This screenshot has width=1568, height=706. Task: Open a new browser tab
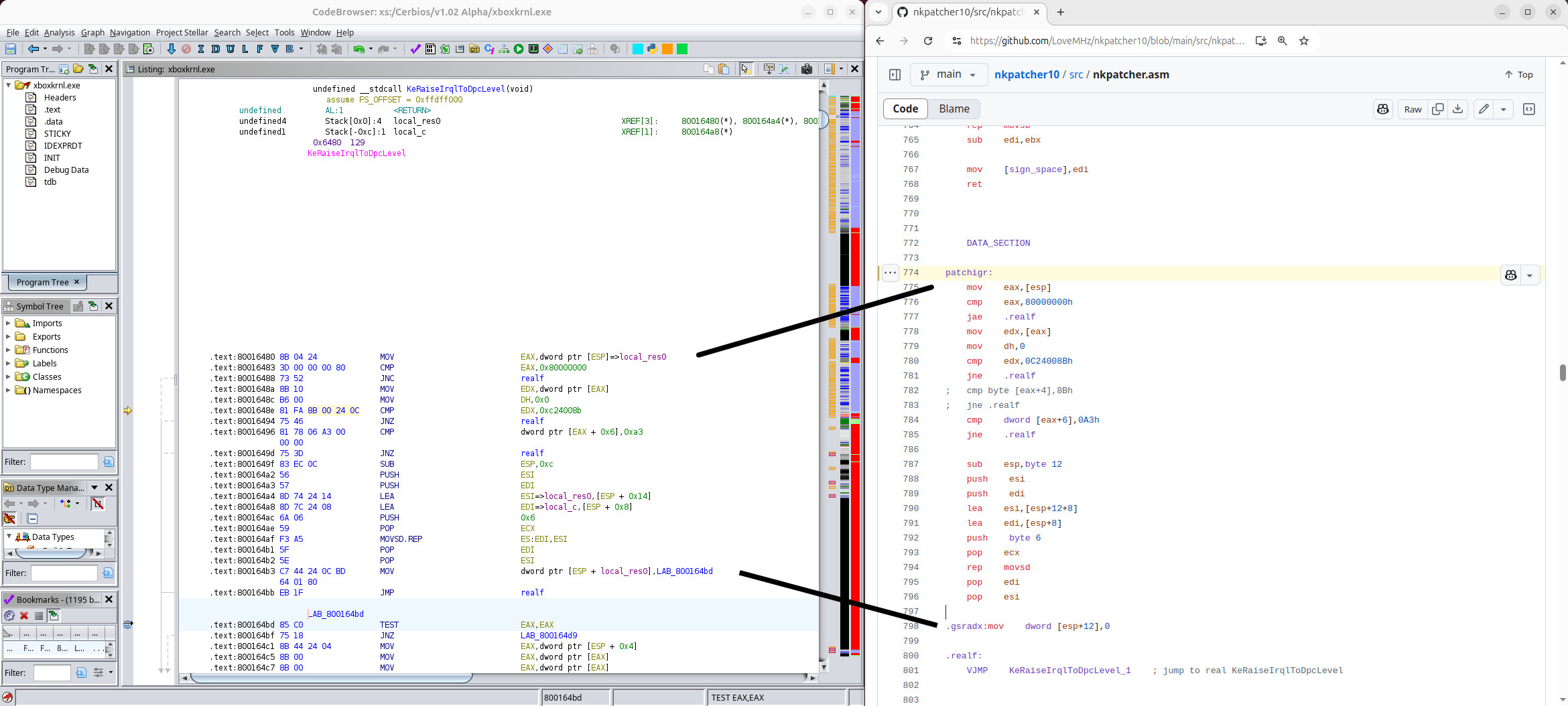click(x=1061, y=12)
